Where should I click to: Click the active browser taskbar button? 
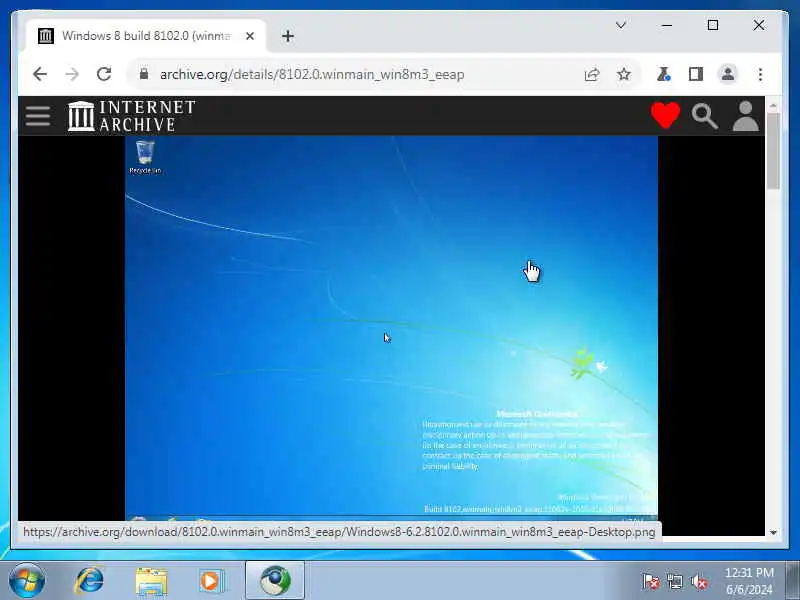pyautogui.click(x=275, y=581)
